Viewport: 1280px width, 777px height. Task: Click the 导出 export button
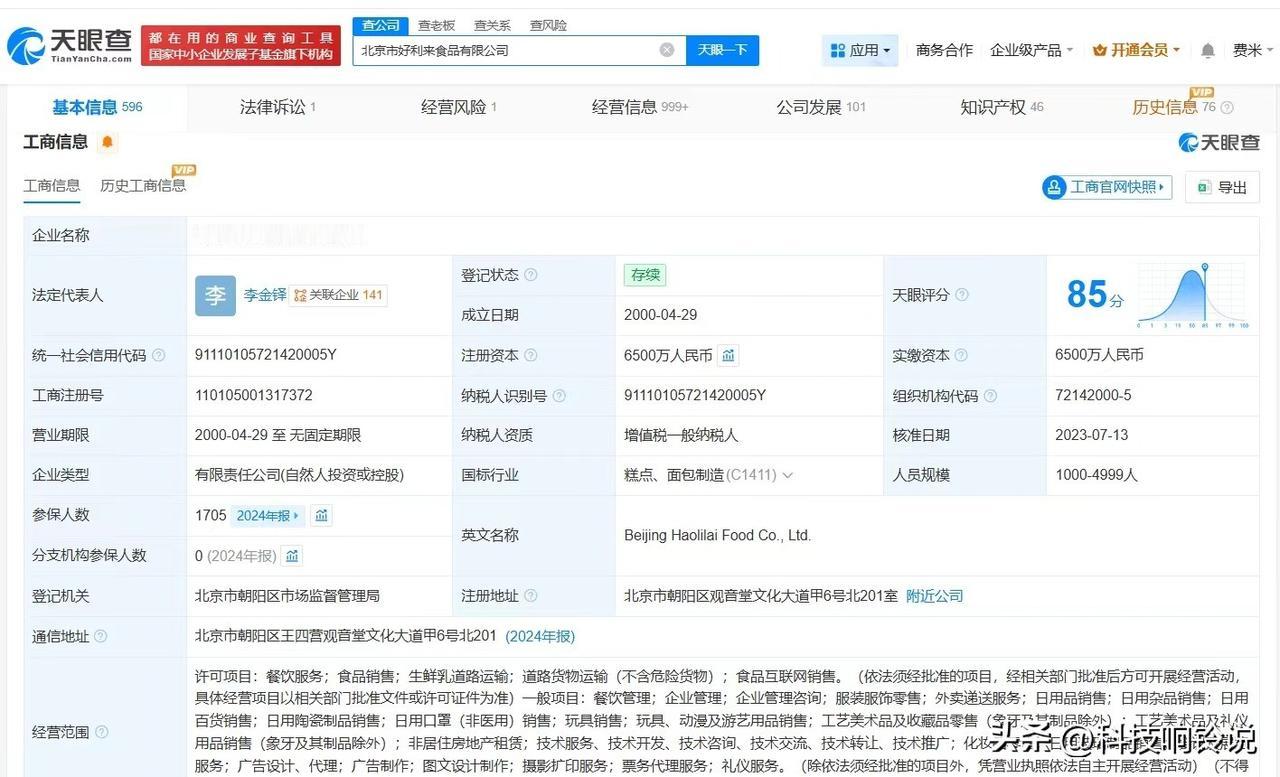pyautogui.click(x=1222, y=187)
